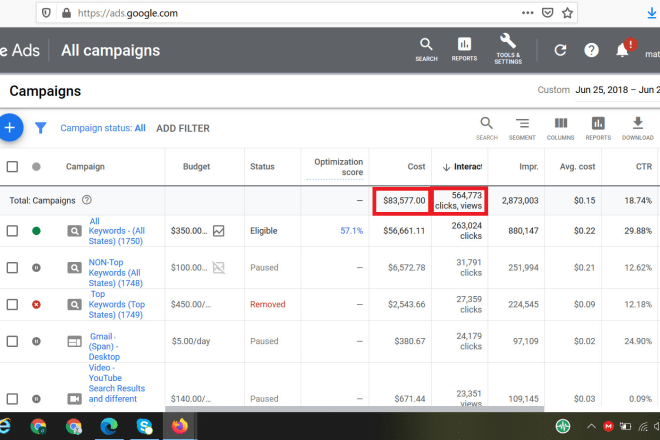Bookmark this page with the star

click(567, 13)
